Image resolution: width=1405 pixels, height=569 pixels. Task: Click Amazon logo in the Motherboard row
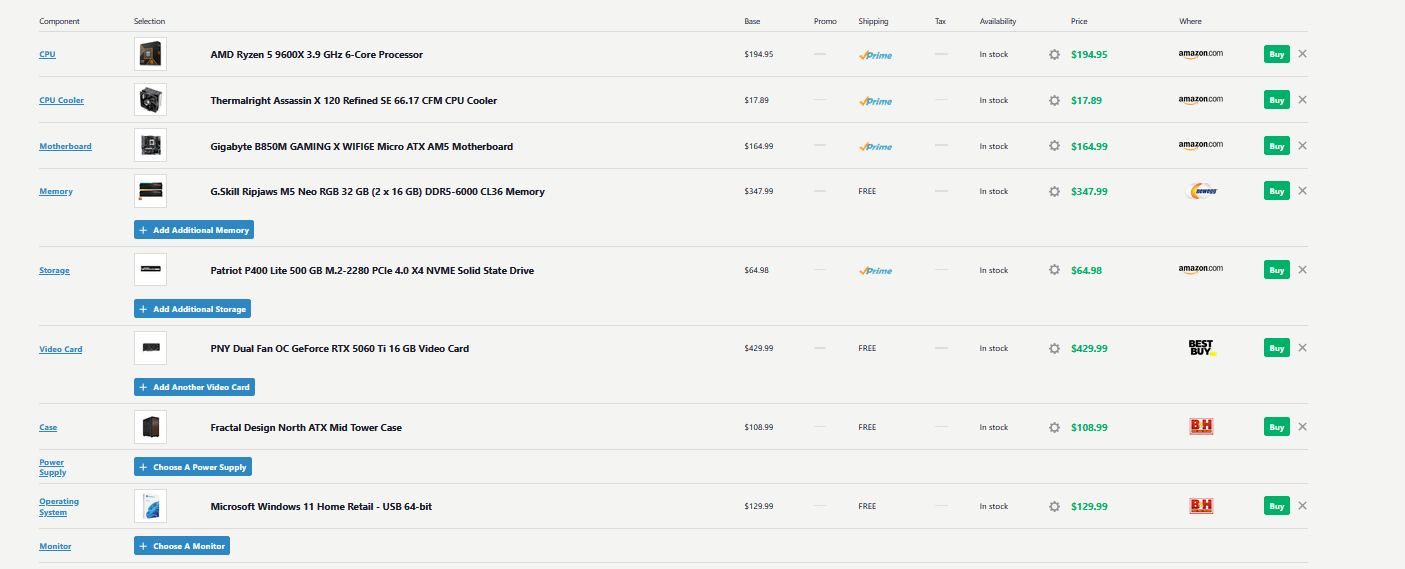1200,146
